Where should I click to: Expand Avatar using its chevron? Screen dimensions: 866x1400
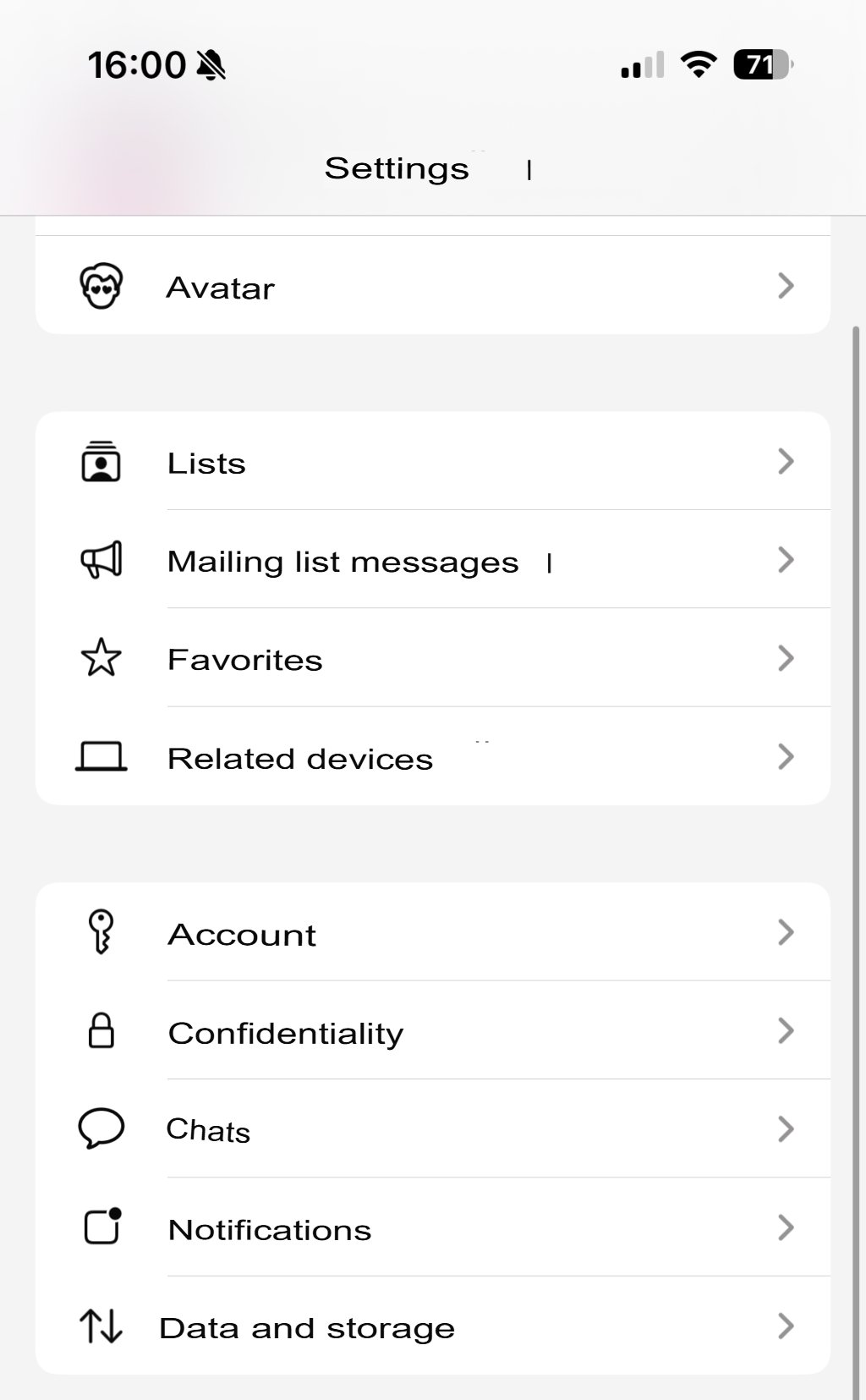[x=786, y=286]
